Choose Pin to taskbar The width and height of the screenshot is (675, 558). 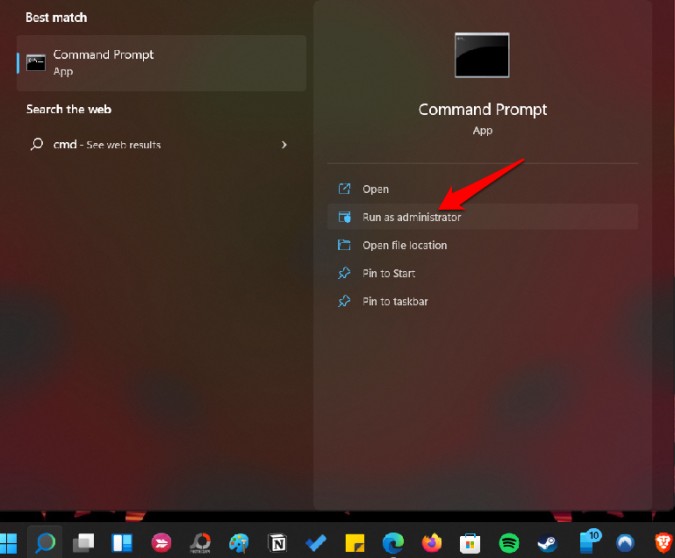482,301
